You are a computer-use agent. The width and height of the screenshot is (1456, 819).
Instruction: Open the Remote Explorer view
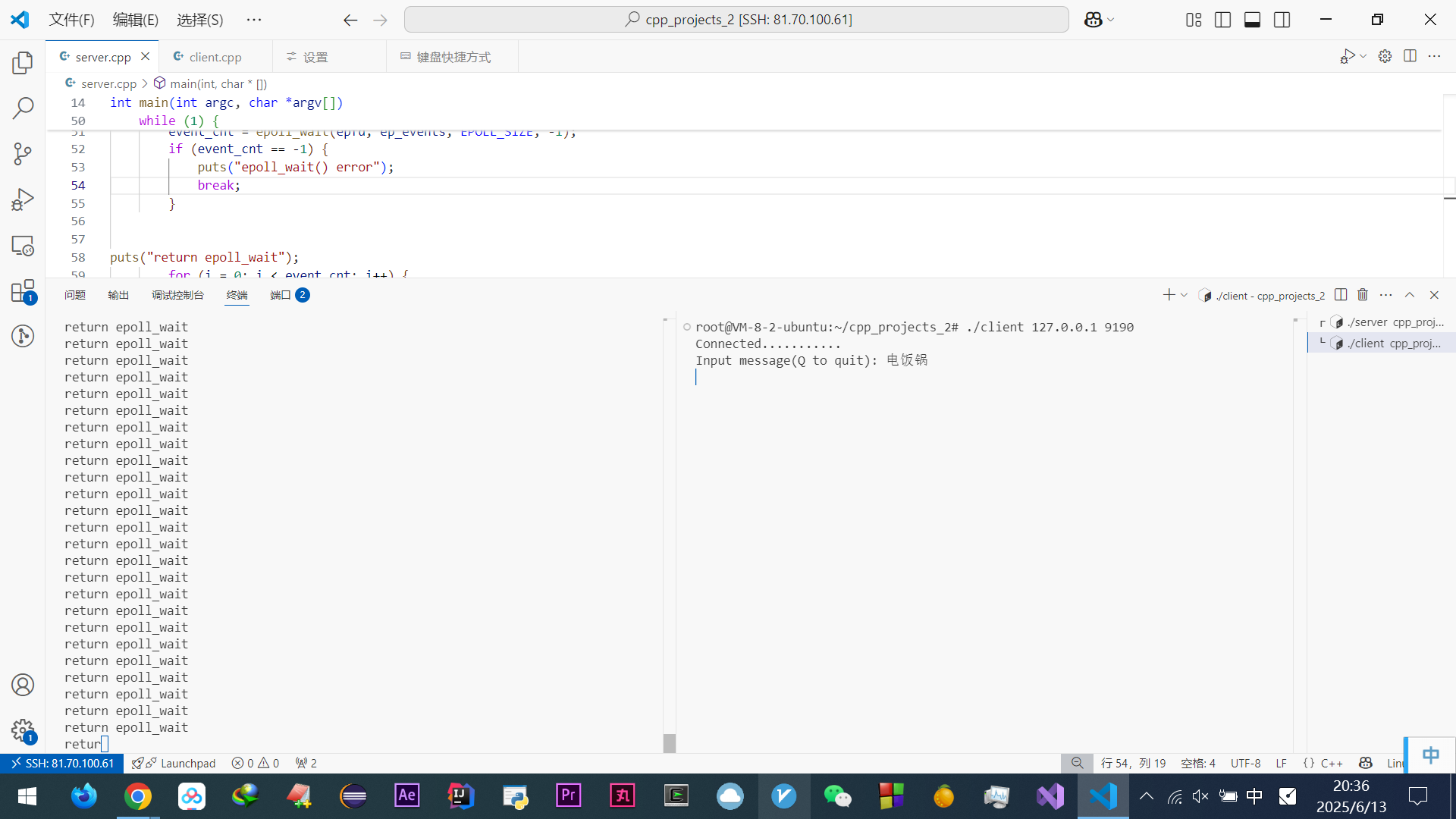click(23, 246)
